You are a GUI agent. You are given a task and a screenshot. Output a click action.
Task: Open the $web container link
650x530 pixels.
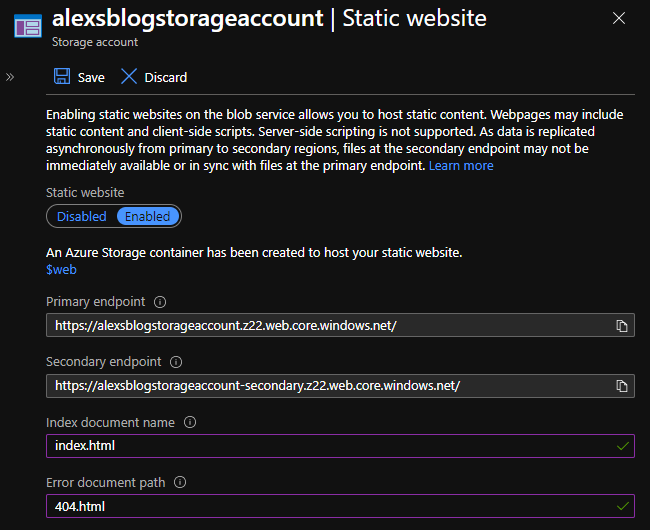pyautogui.click(x=61, y=269)
